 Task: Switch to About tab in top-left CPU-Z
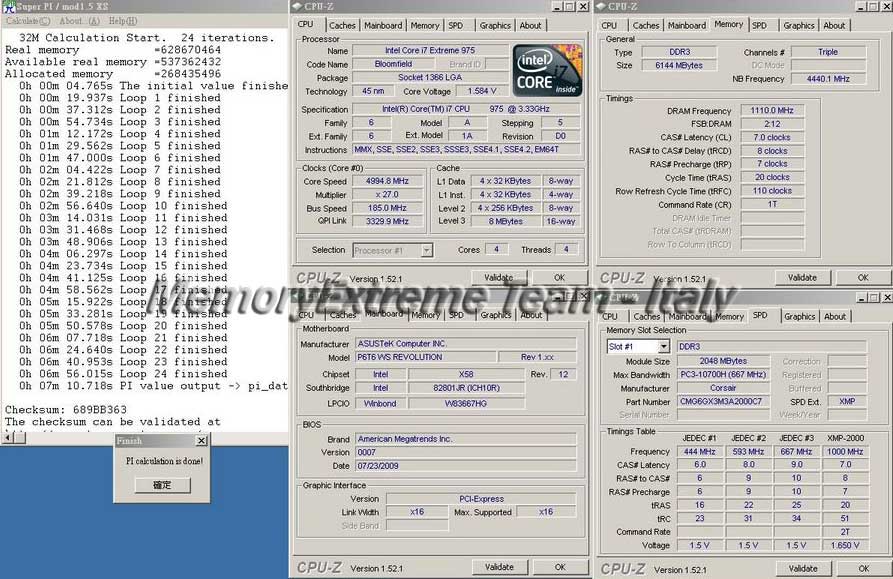click(530, 26)
